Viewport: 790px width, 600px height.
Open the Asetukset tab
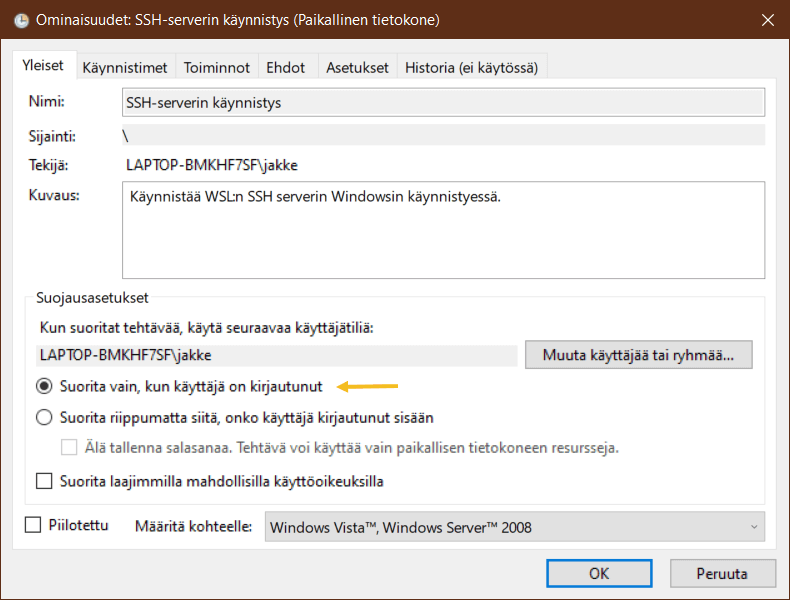tap(357, 68)
